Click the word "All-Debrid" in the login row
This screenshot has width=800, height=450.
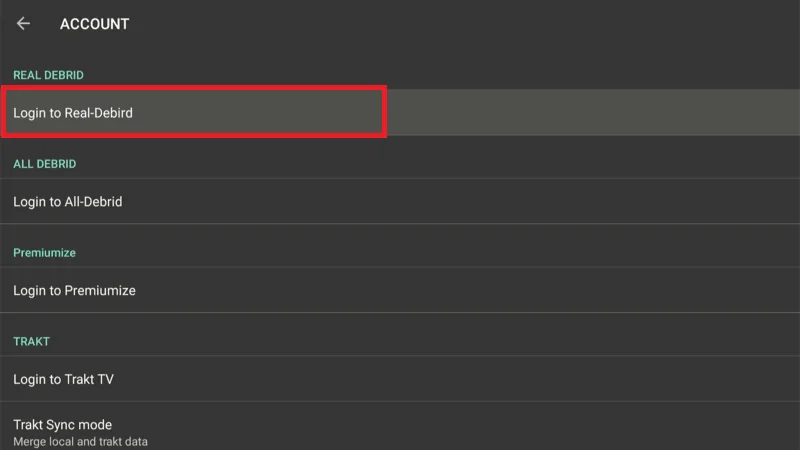coord(93,202)
